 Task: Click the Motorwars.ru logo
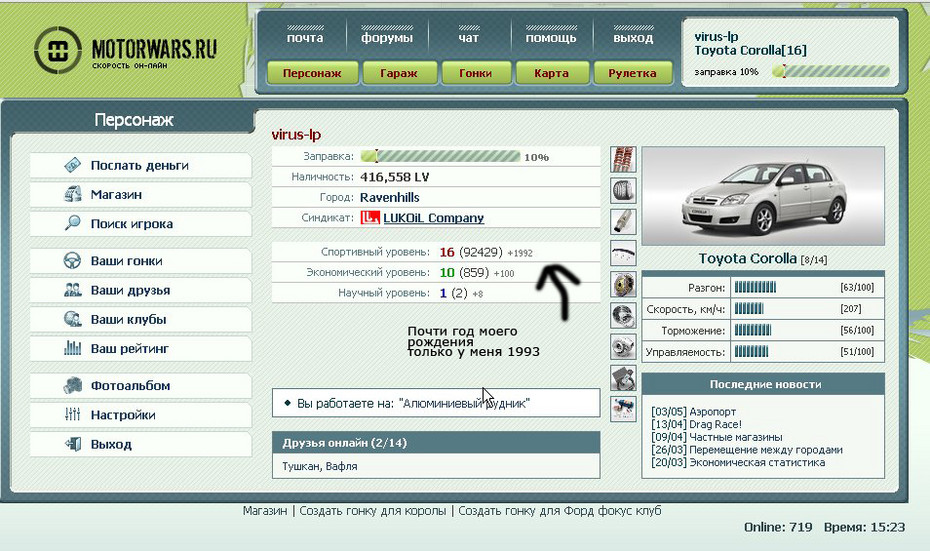point(126,50)
